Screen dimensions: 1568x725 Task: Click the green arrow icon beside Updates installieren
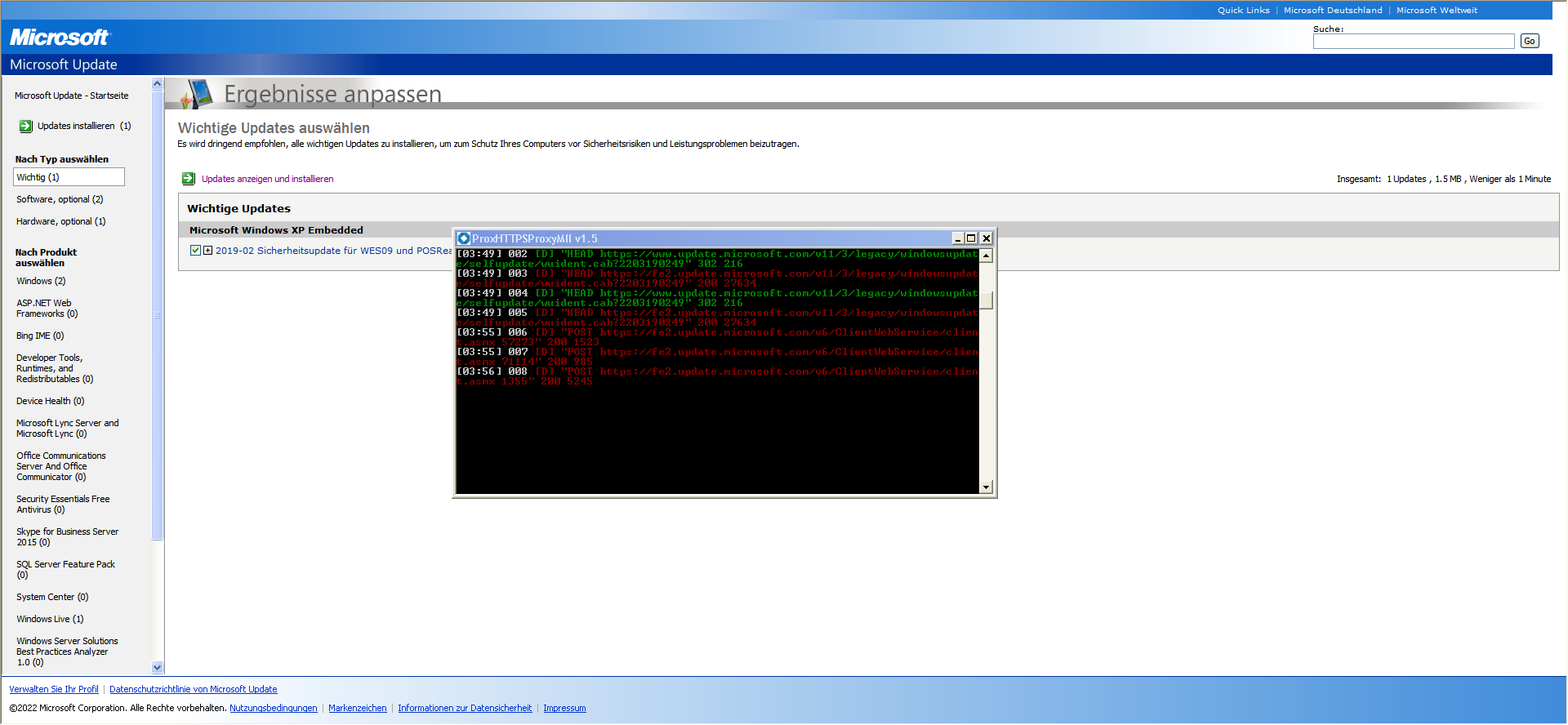25,126
